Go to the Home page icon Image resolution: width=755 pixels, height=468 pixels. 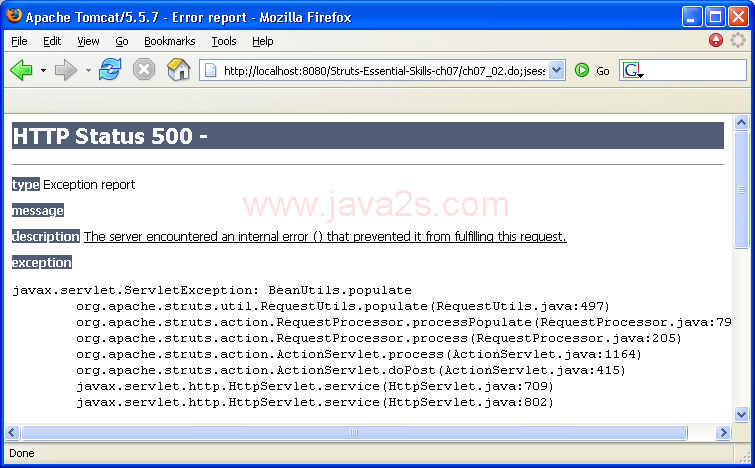[x=179, y=70]
